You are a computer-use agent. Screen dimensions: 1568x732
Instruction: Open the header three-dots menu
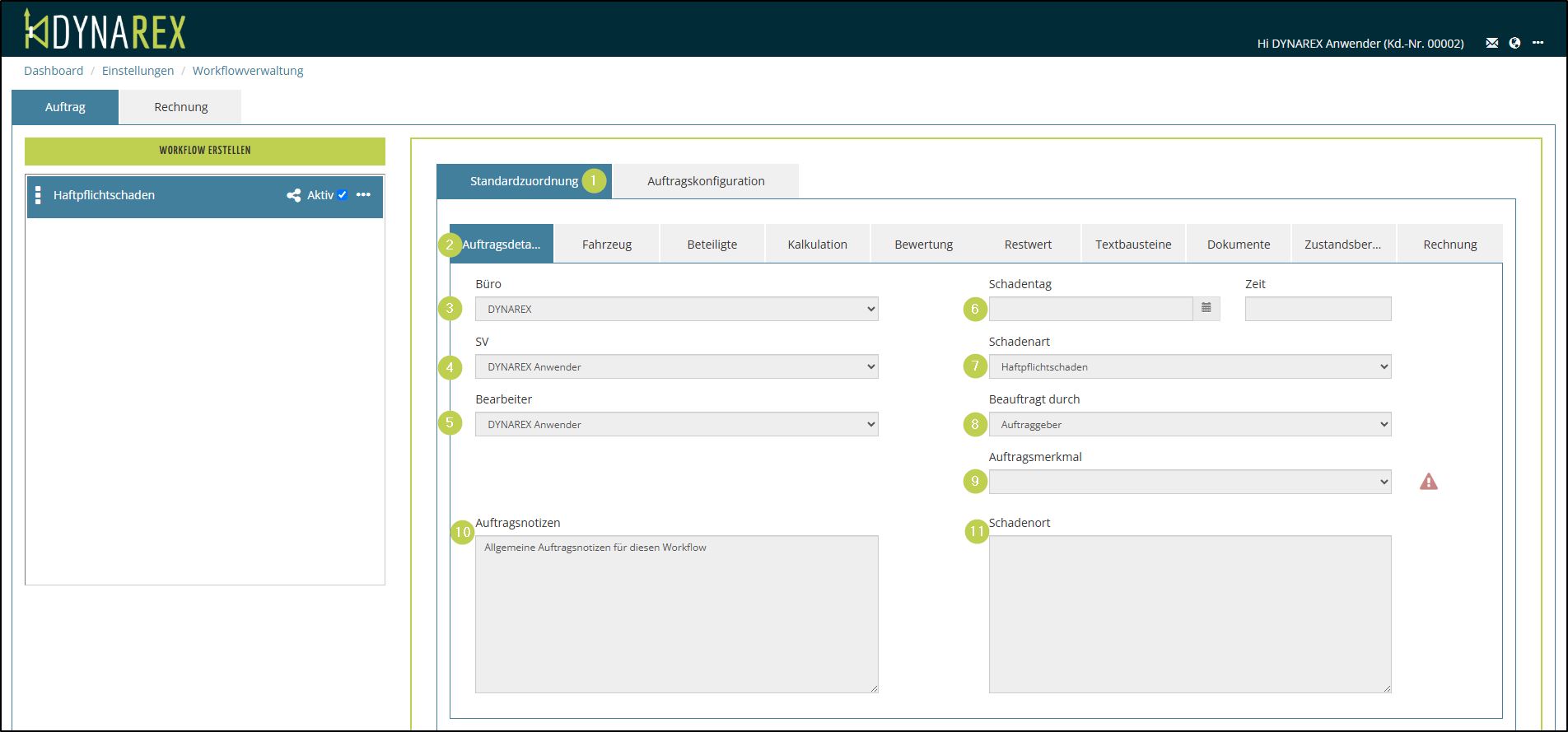pyautogui.click(x=1538, y=43)
